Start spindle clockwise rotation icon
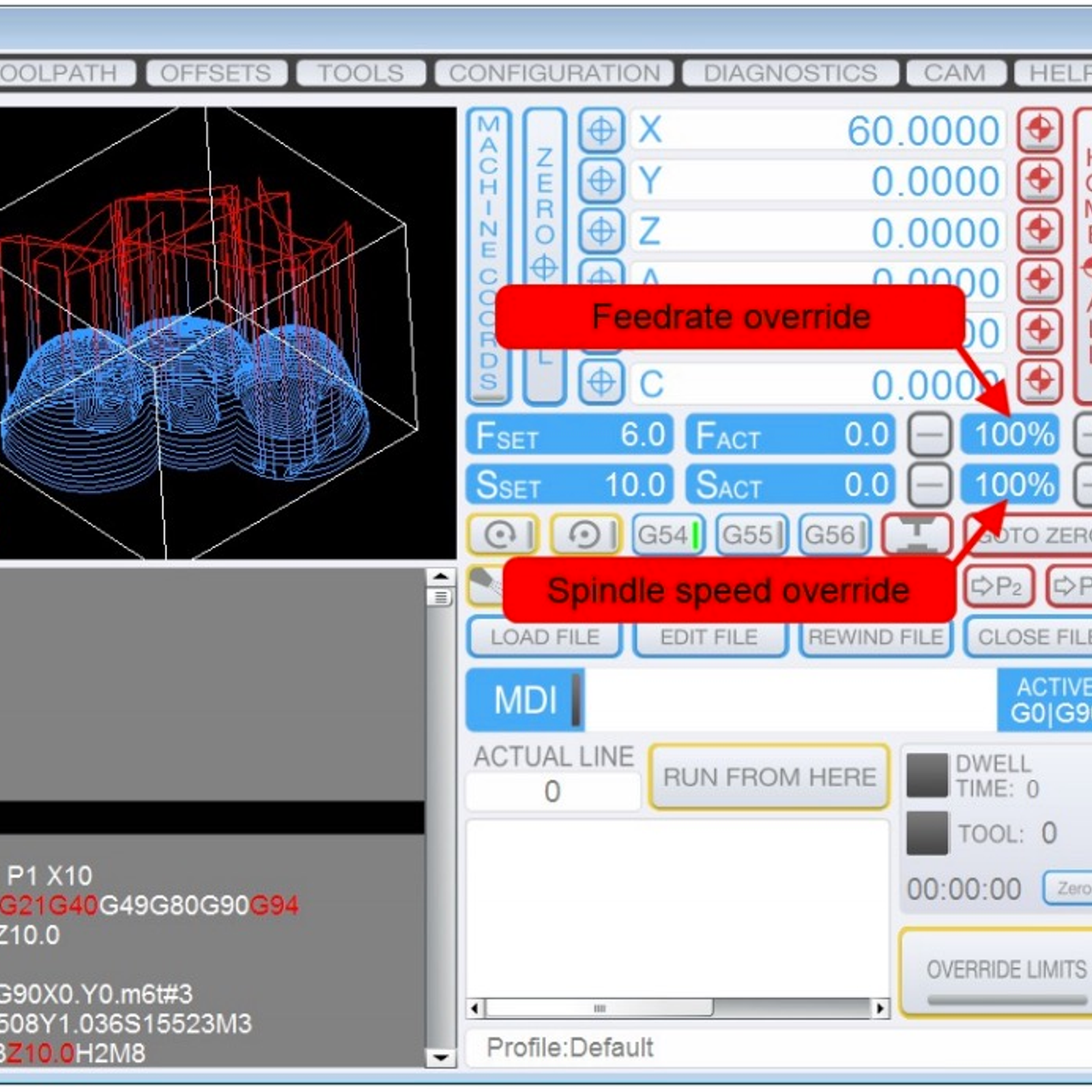Screen dimensions: 1092x1092 pyautogui.click(x=502, y=534)
